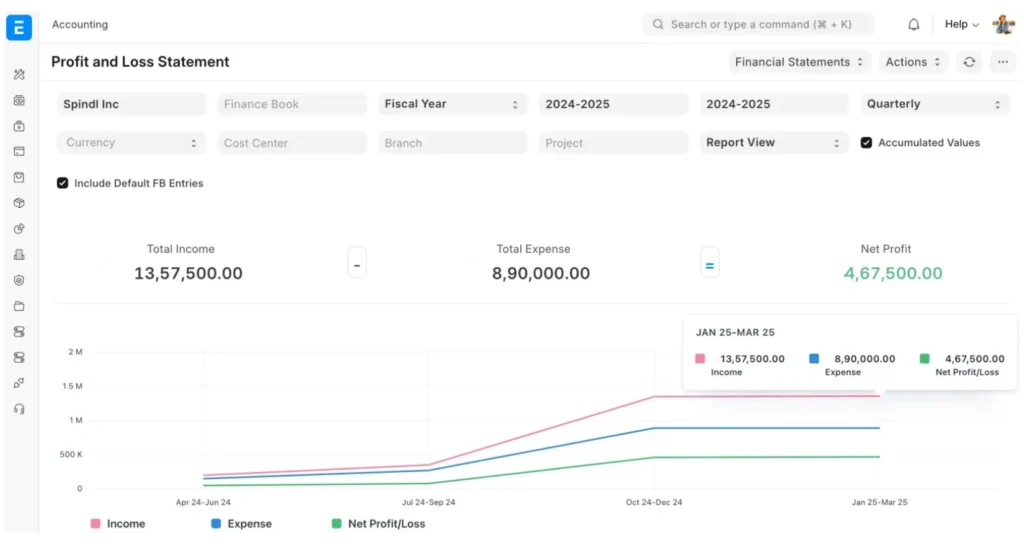Click the cube box icon in the sidebar
Viewport: 1024px width, 544px height.
(x=19, y=203)
